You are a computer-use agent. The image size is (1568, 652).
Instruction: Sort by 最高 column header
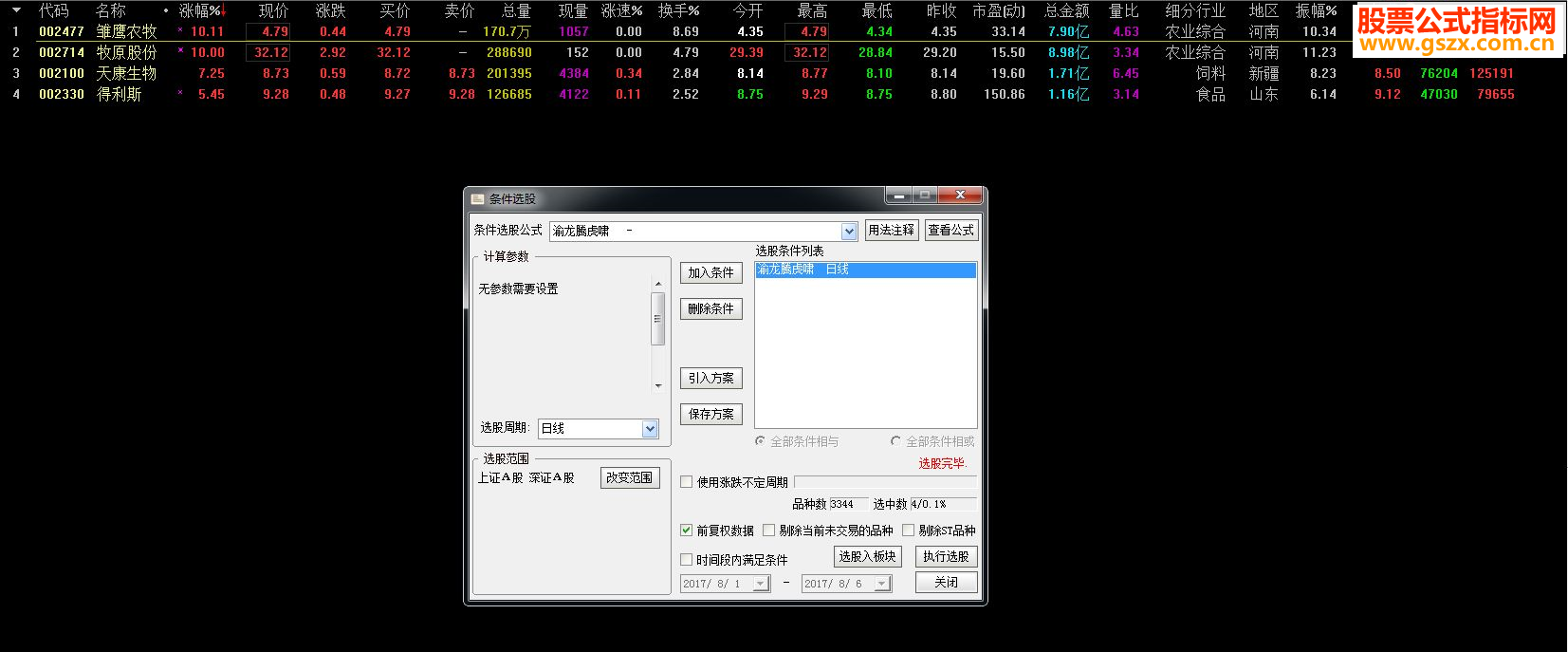tap(812, 10)
